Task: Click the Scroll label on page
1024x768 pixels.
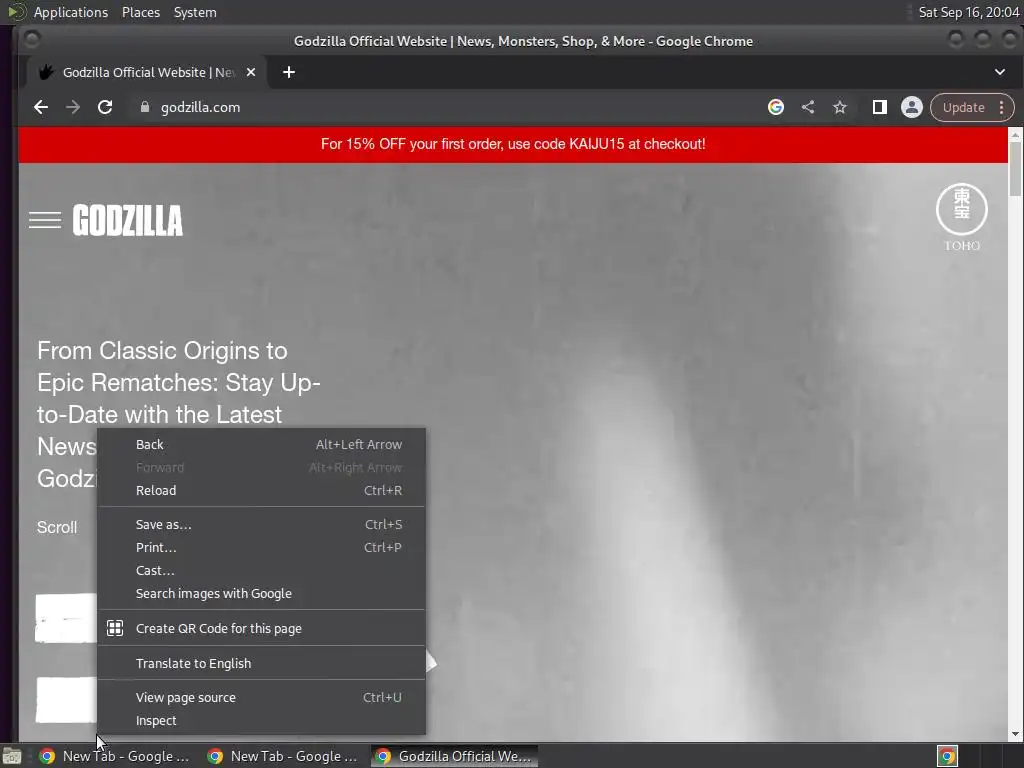Action: coord(57,527)
